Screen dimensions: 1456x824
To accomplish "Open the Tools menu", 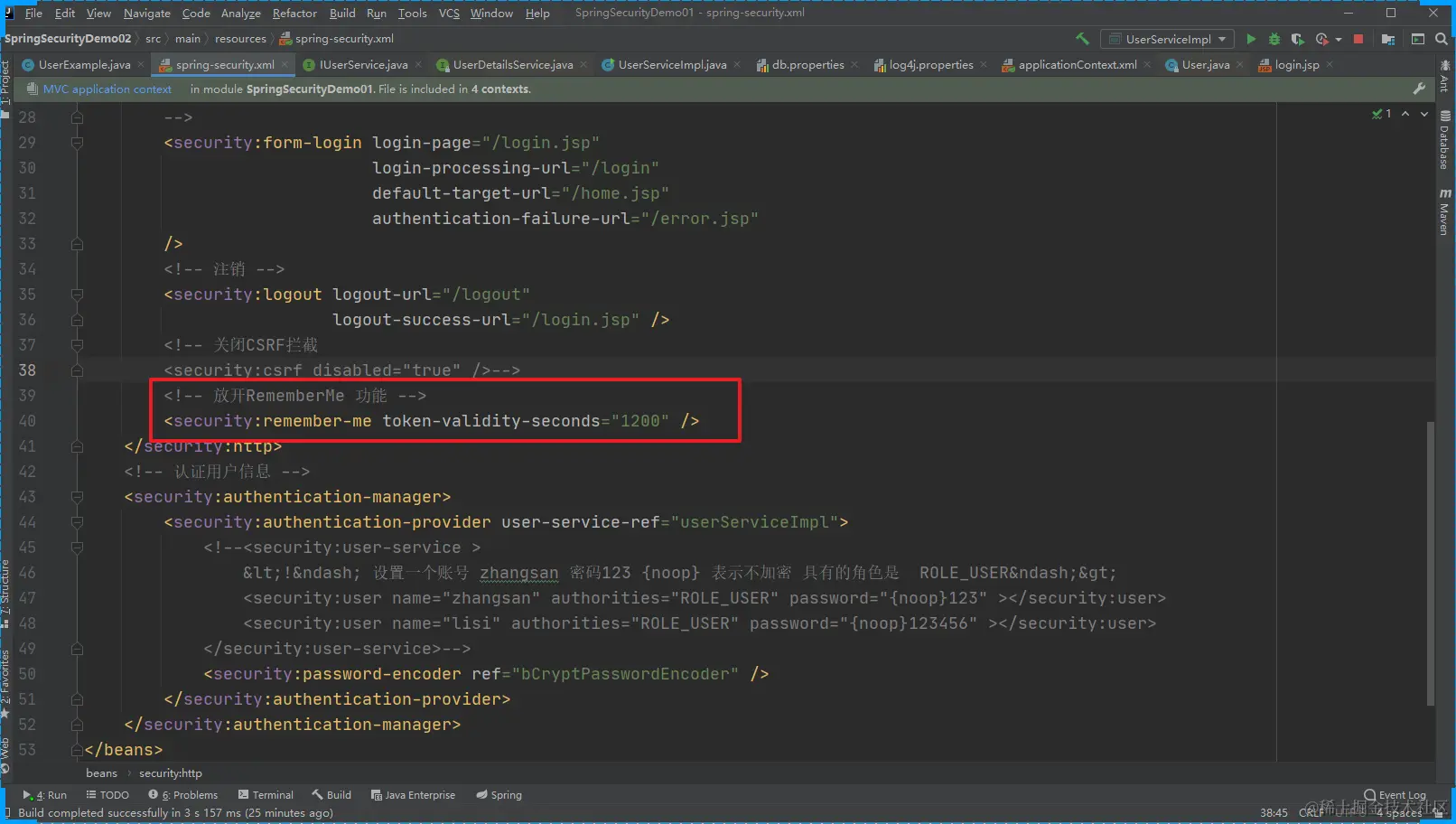I will tap(413, 13).
